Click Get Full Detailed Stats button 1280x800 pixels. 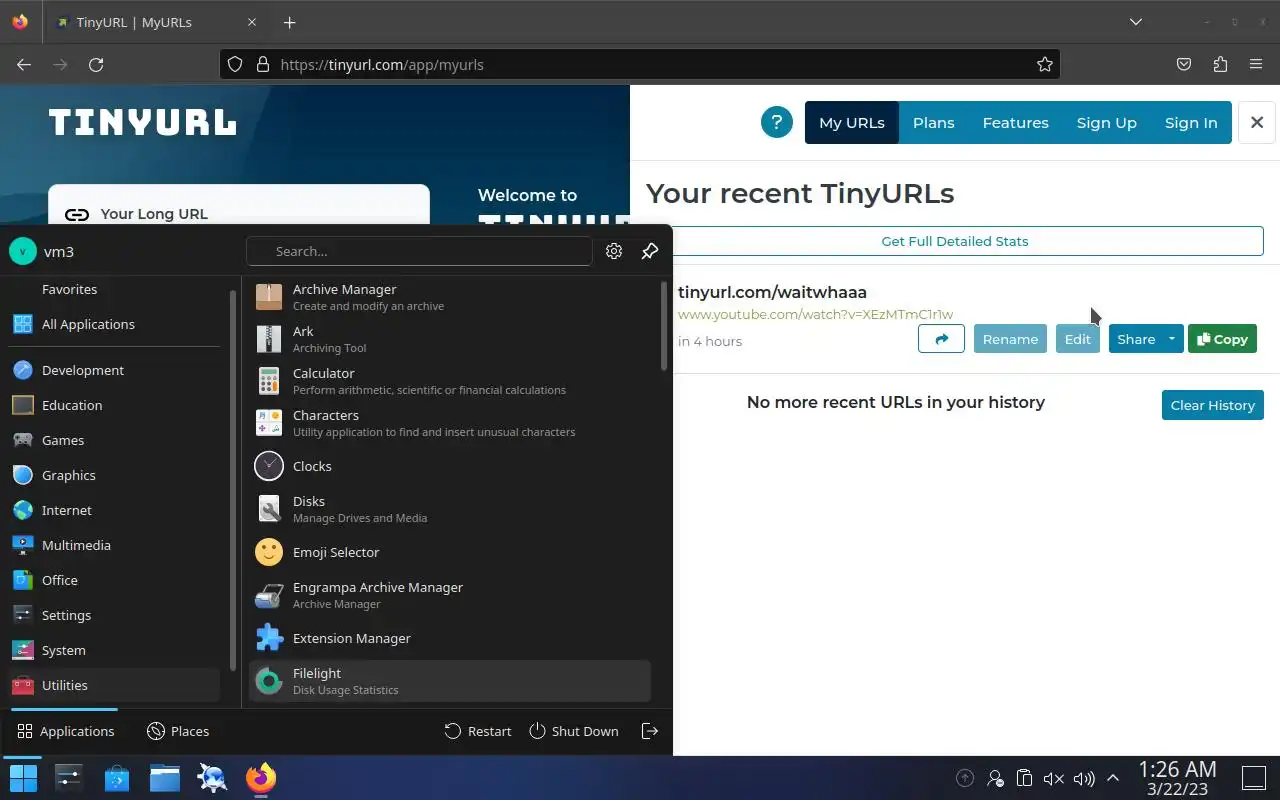coord(955,241)
